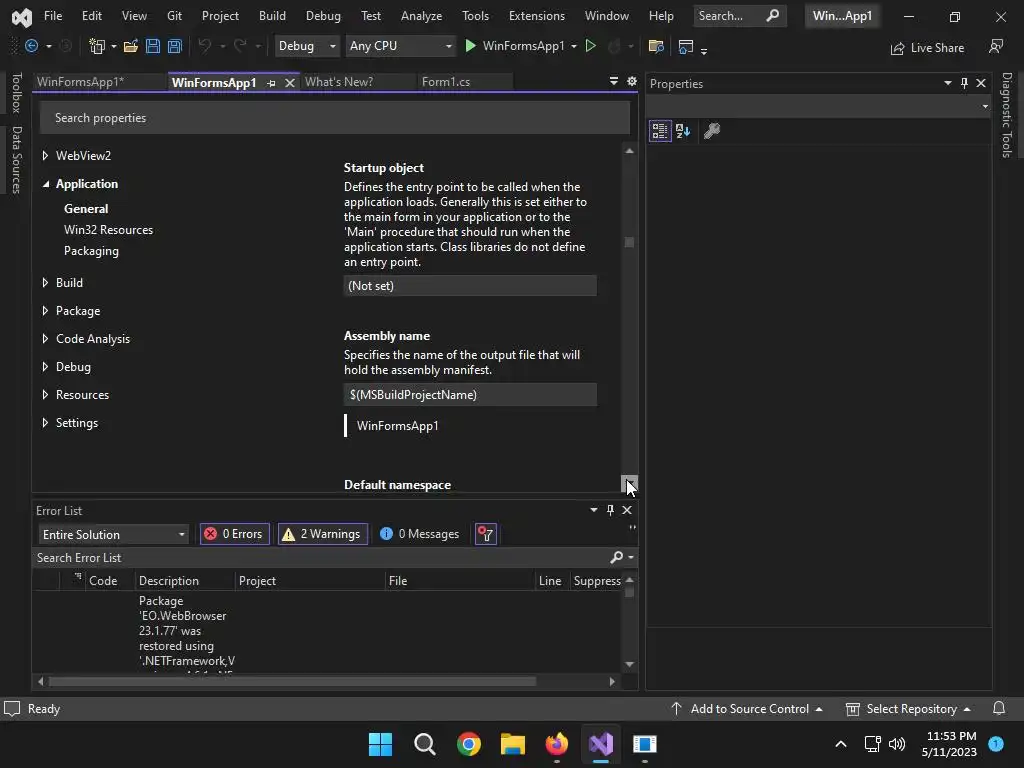Click the notifications bell in status bar
The width and height of the screenshot is (1024, 768).
[x=999, y=708]
